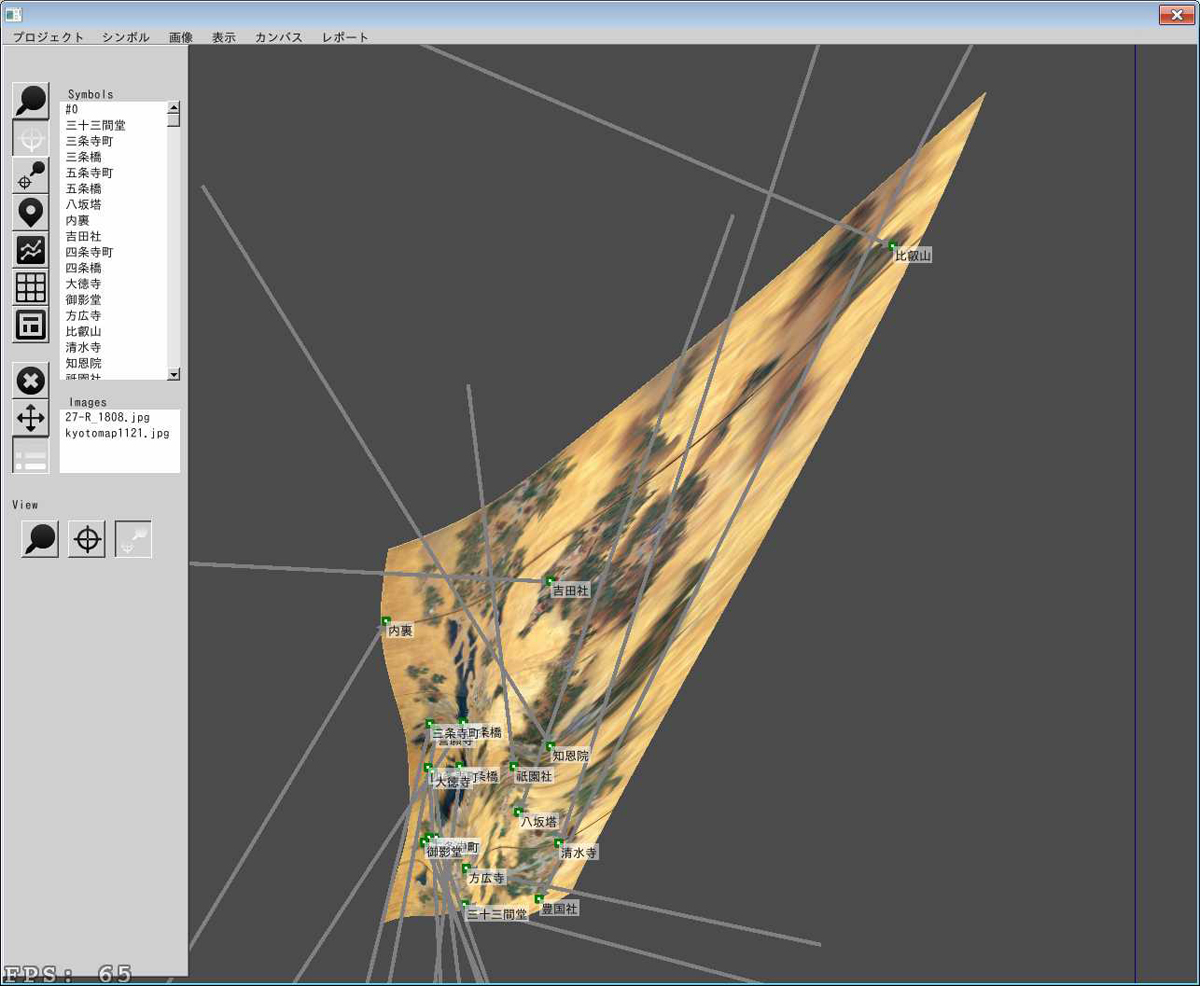Image resolution: width=1200 pixels, height=986 pixels.
Task: Open the レポート menu
Action: (345, 37)
